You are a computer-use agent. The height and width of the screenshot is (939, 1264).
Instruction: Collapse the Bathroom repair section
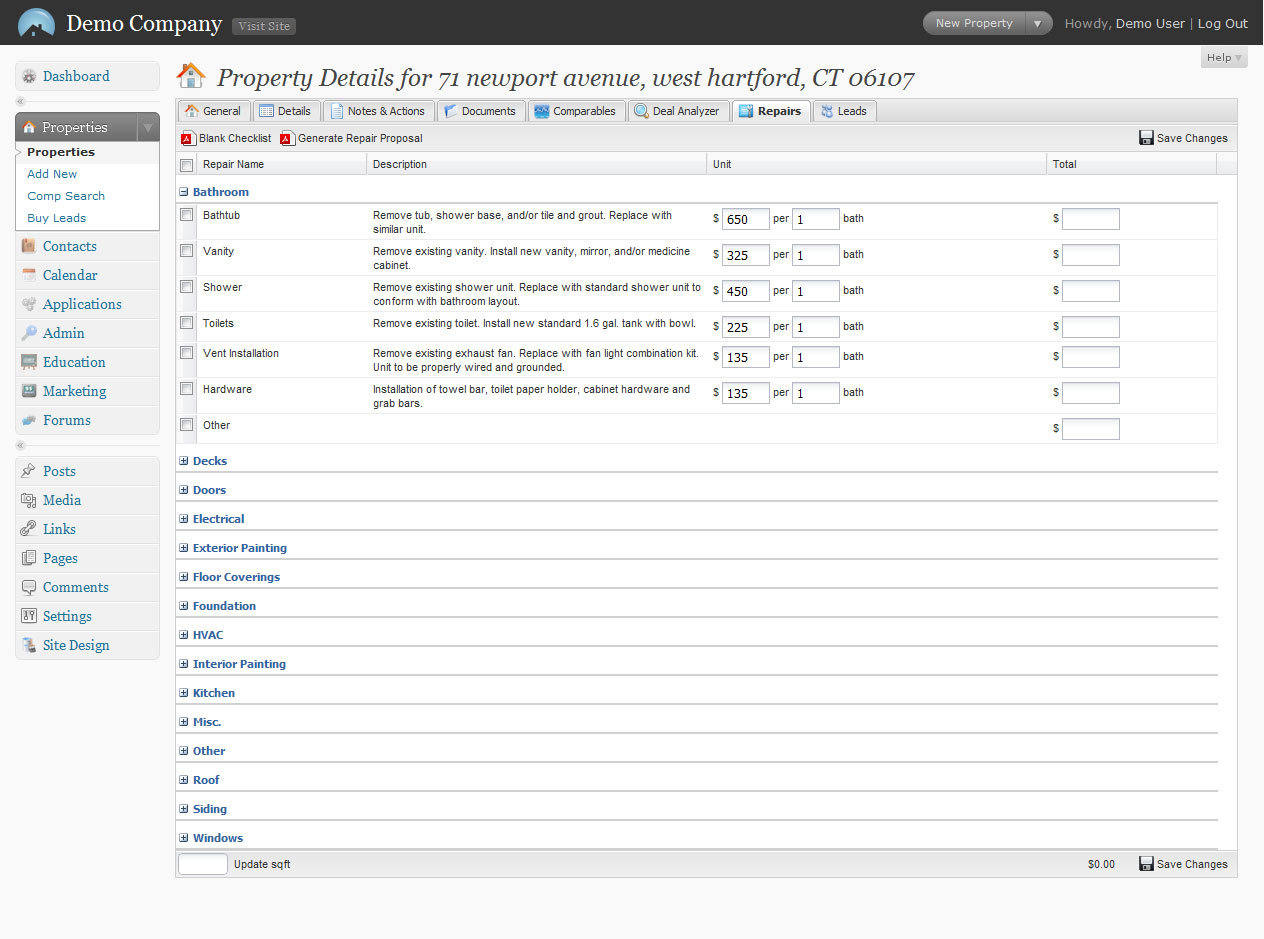coord(184,192)
